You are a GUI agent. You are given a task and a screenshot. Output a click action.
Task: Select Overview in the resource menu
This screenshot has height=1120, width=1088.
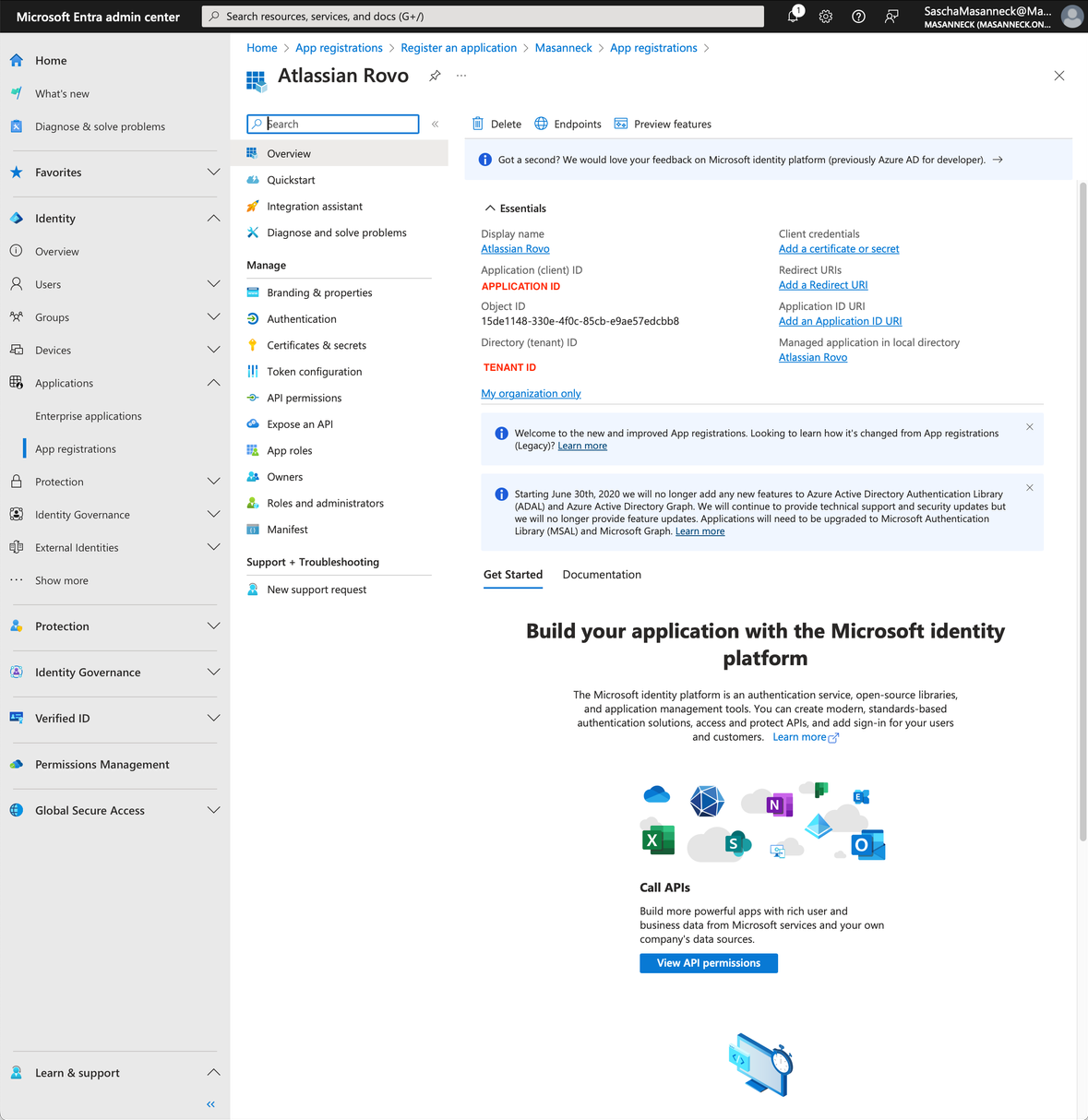click(339, 153)
